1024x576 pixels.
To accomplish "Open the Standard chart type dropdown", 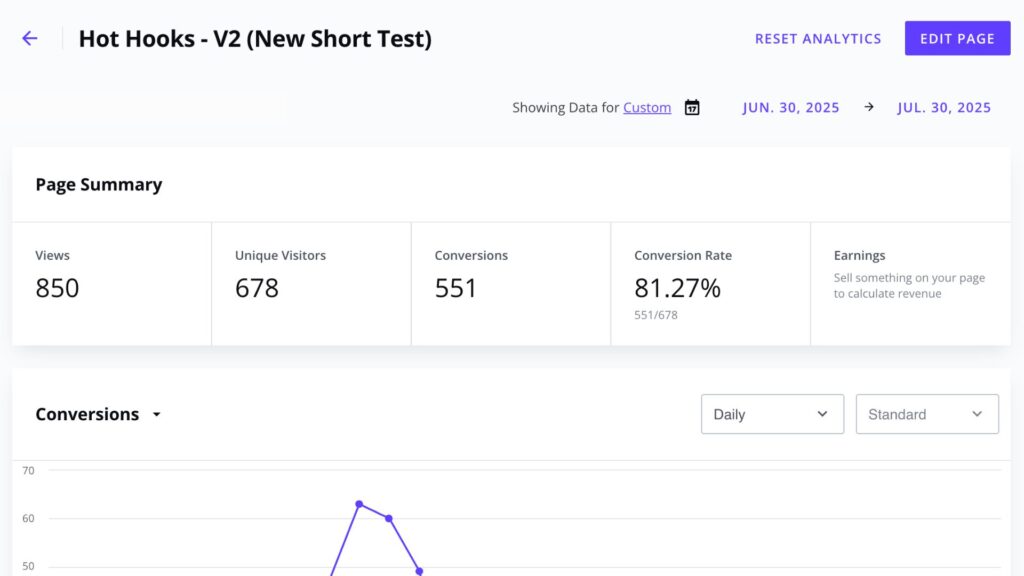I will coord(927,414).
